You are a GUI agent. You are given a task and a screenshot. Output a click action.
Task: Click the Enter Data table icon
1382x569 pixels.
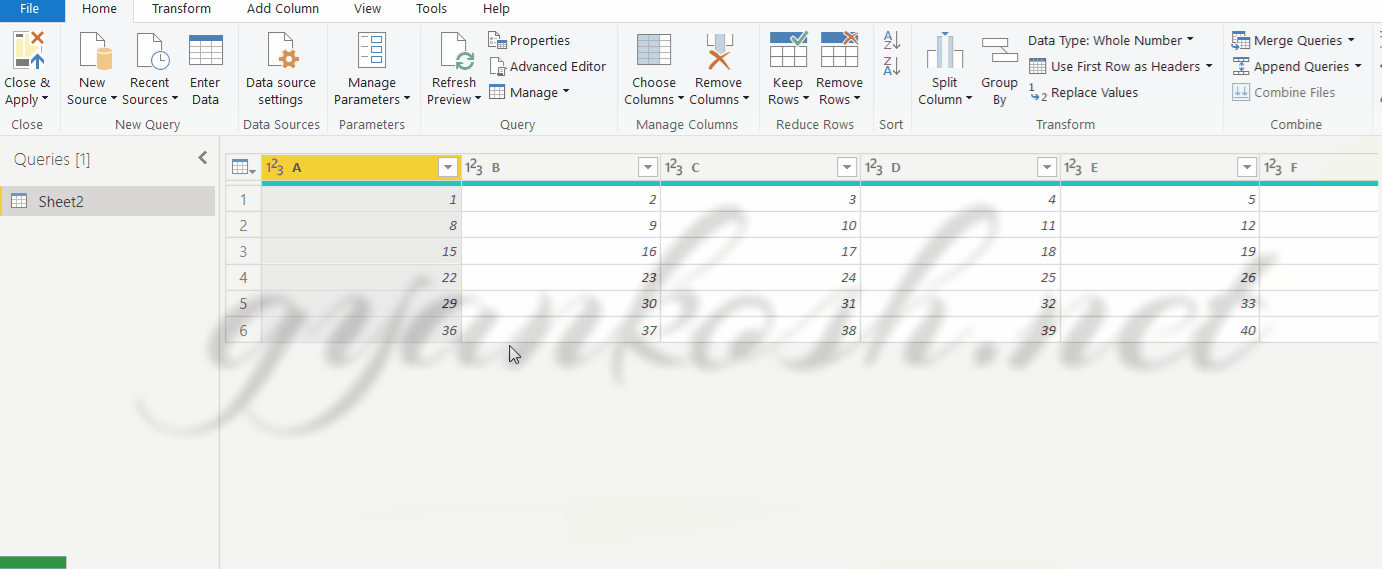205,51
